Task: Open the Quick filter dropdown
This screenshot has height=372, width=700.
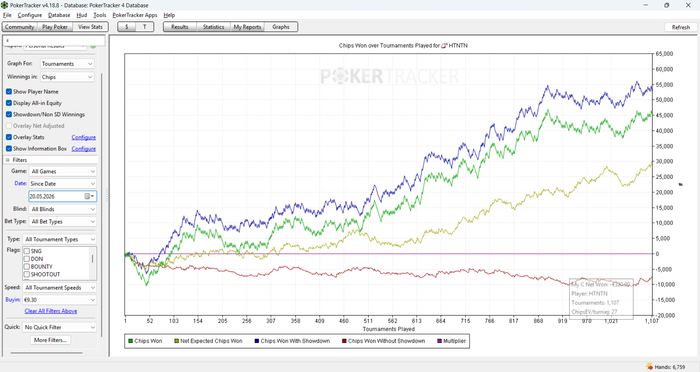Action: tap(60, 327)
